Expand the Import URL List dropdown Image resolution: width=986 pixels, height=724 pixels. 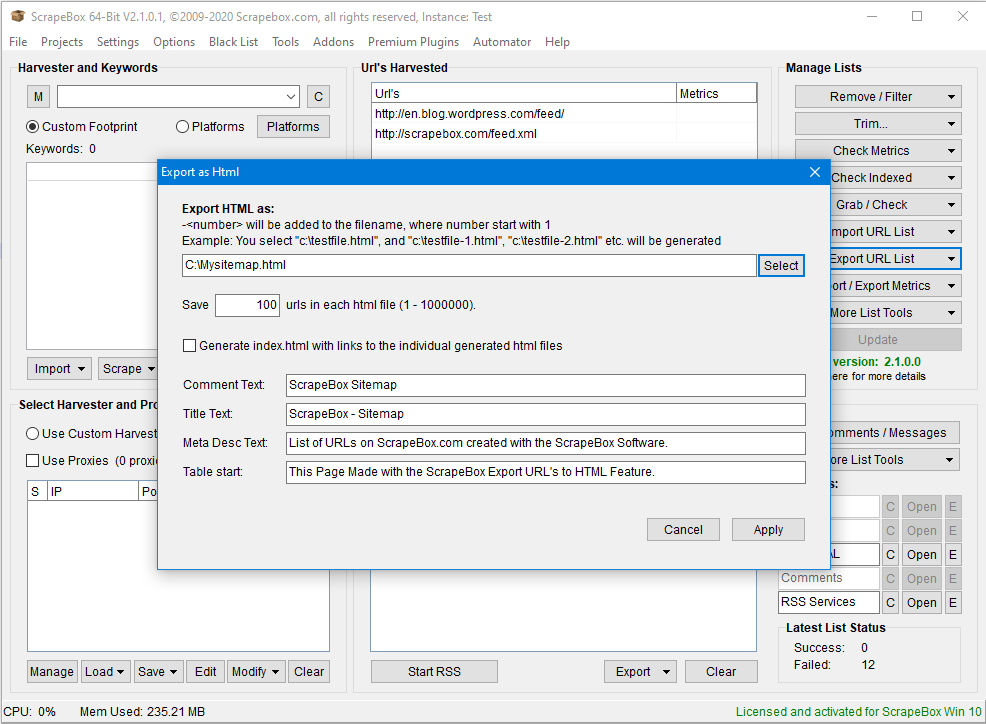pyautogui.click(x=951, y=232)
